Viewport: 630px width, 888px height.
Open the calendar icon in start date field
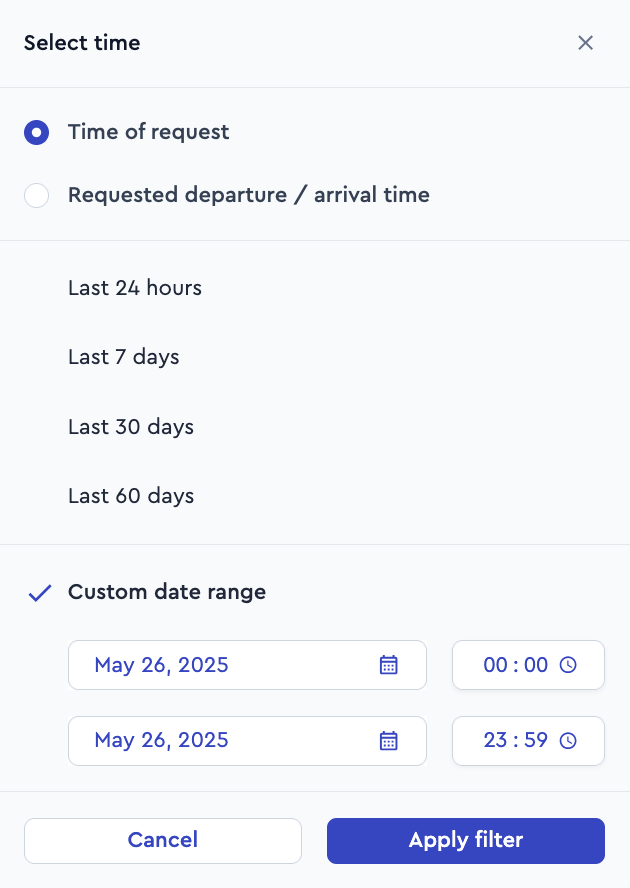[389, 665]
